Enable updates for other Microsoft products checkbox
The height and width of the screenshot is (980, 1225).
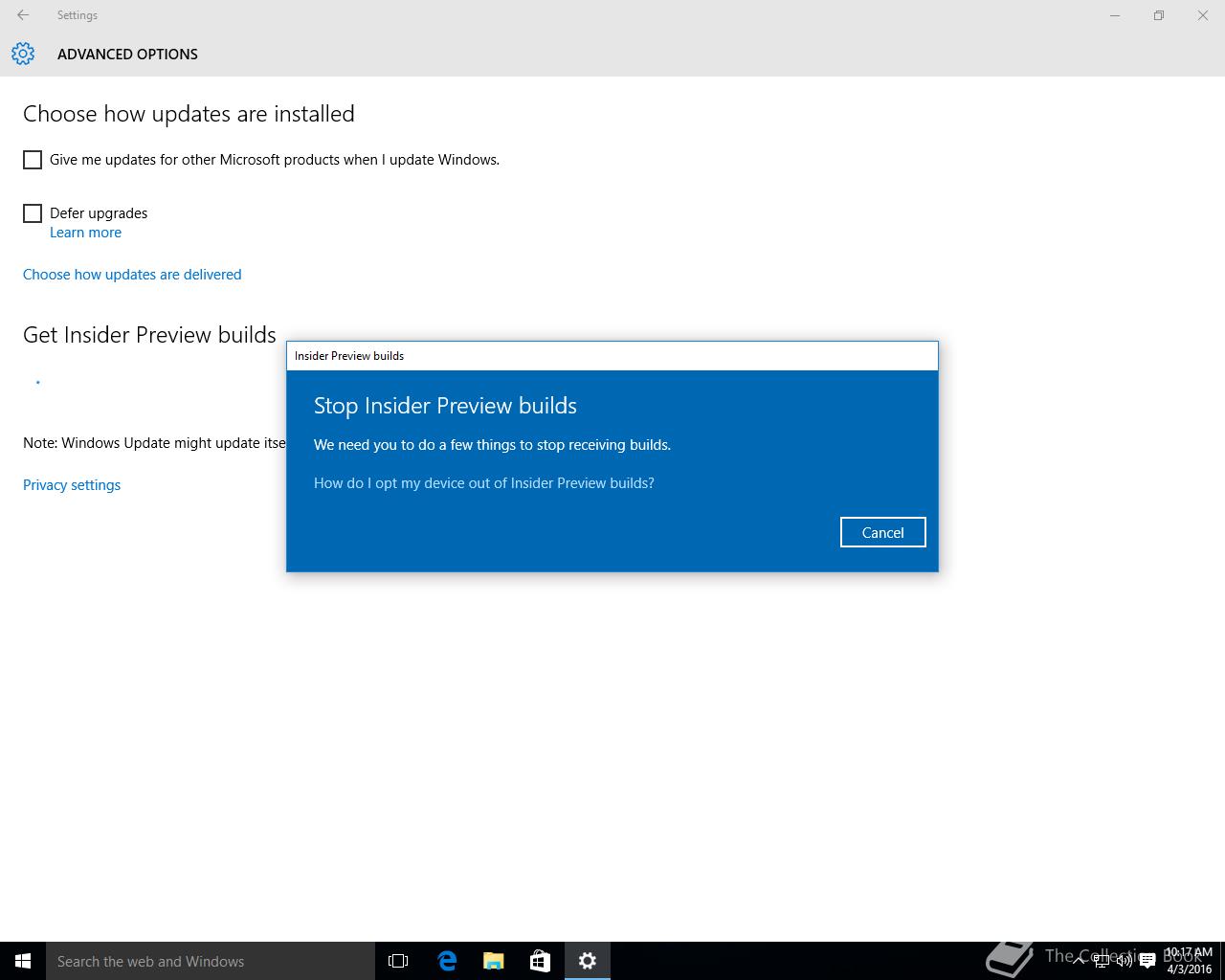tap(33, 160)
